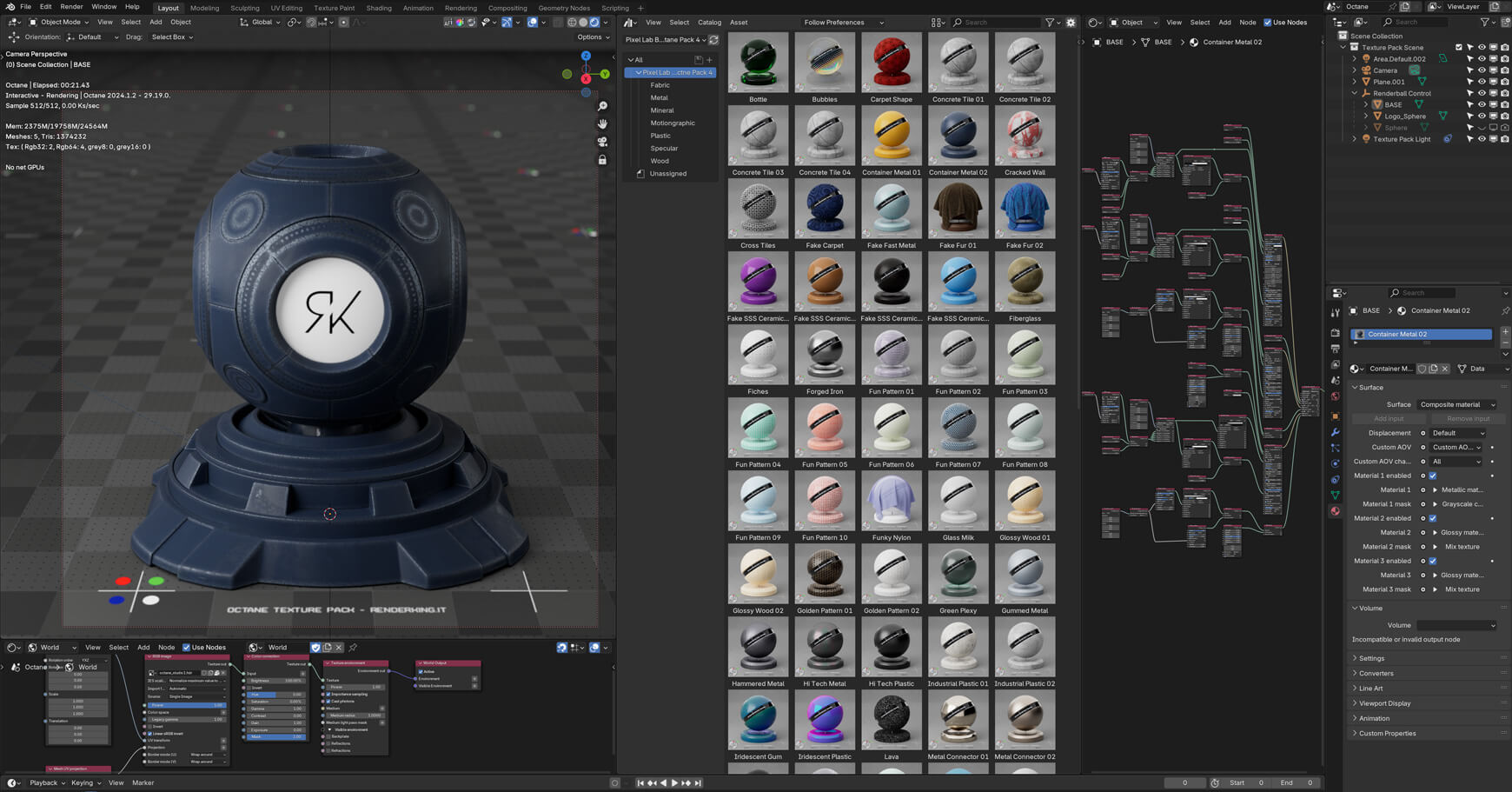
Task: Toggle render camera icon for Texture Pack Light
Action: (1504, 138)
